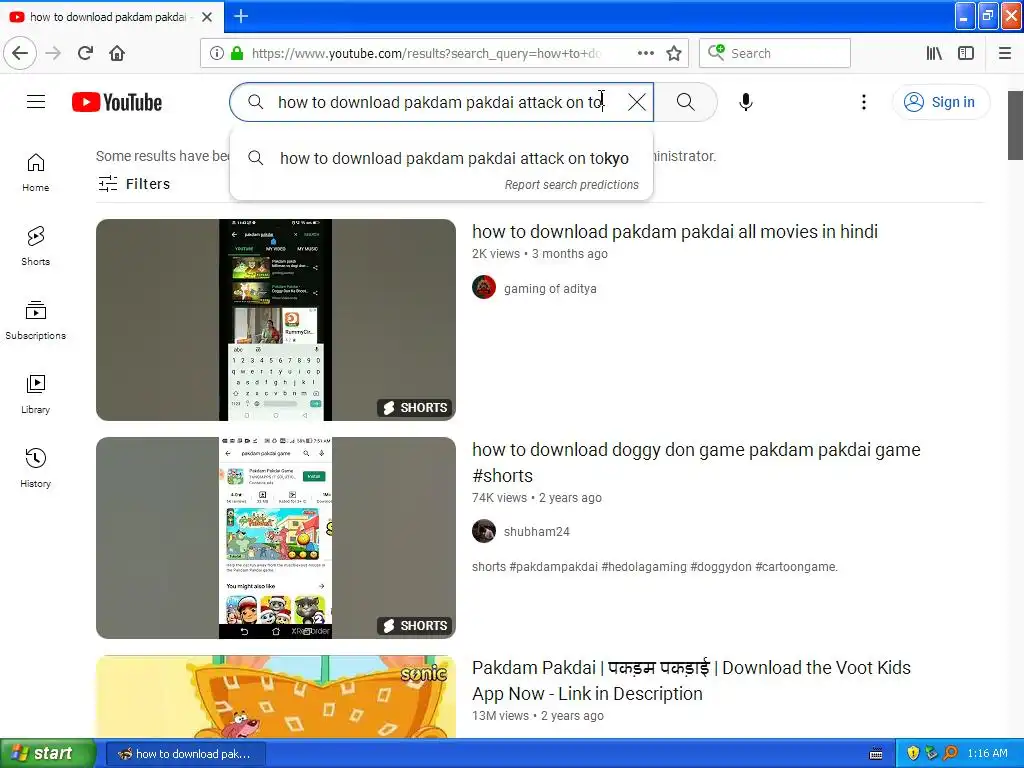This screenshot has height=768, width=1024.
Task: Click the browser taskbar button
Action: tap(186, 754)
